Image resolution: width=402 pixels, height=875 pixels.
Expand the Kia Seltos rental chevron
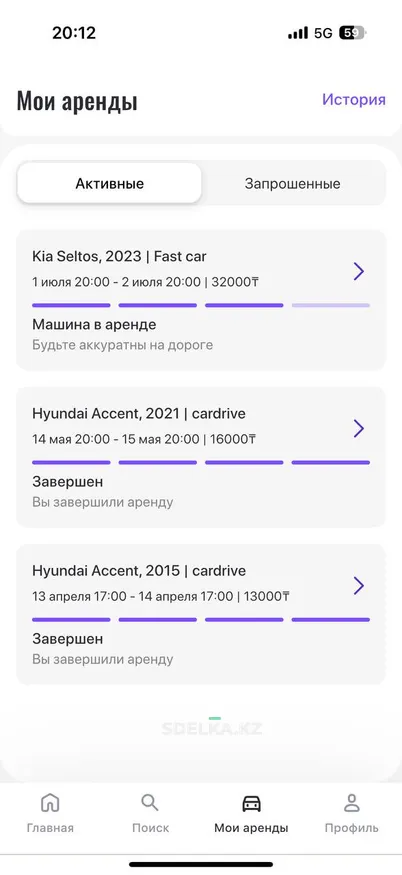[x=358, y=272]
